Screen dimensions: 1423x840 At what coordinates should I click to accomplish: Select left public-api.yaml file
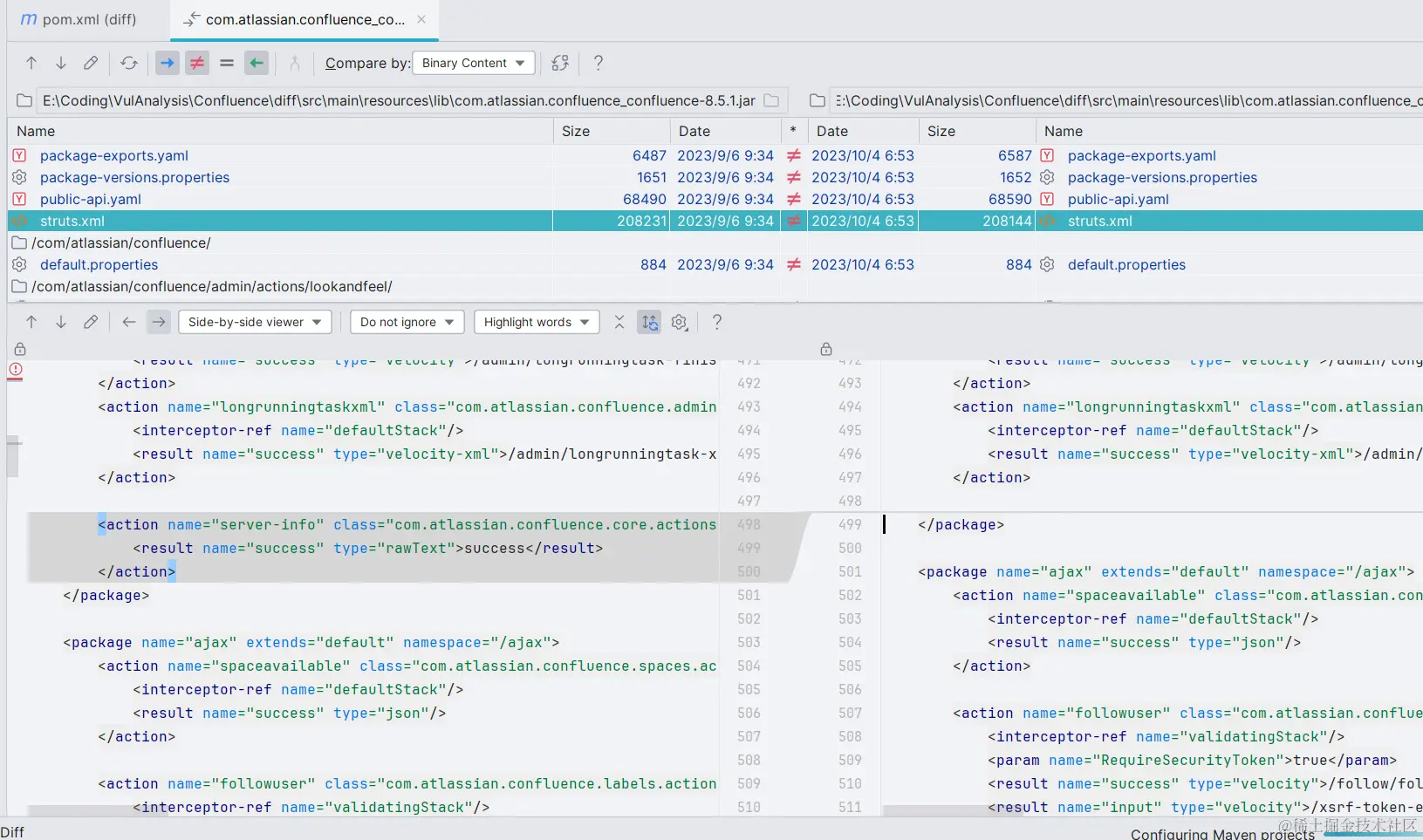(91, 199)
